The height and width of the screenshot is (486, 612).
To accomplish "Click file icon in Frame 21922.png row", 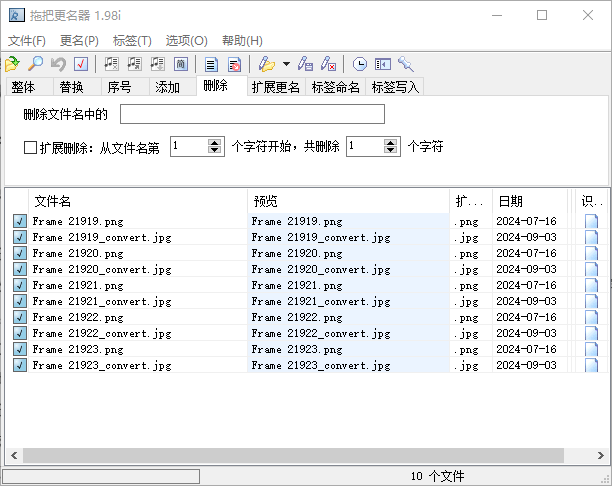I will click(591, 317).
